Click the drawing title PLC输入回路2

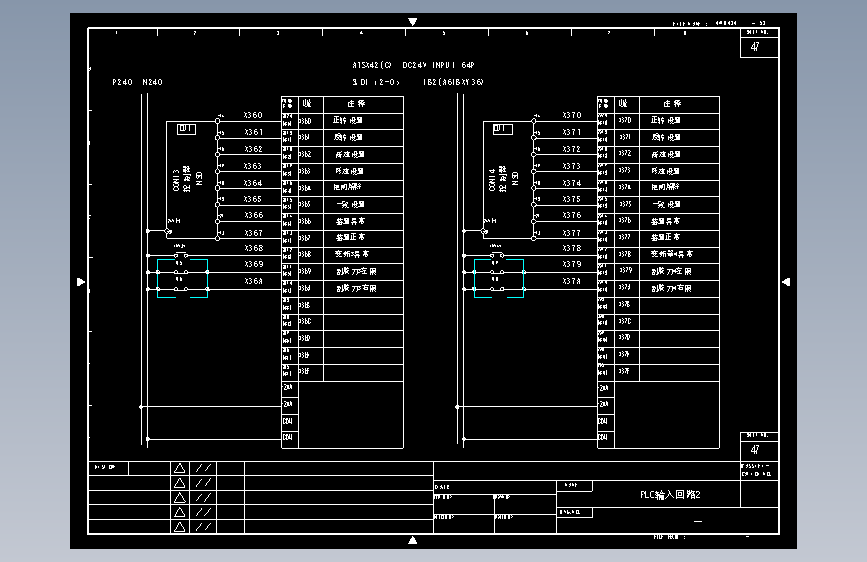point(670,495)
